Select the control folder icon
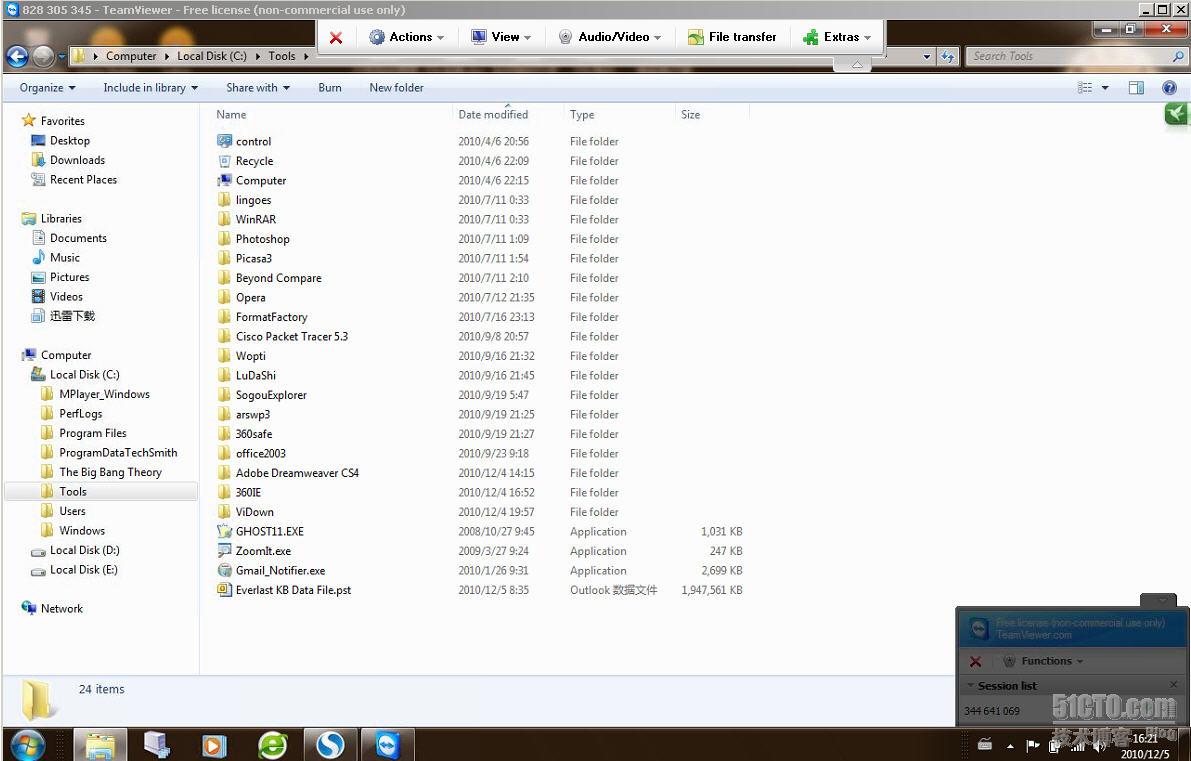Viewport: 1191px width, 761px height. 224,141
